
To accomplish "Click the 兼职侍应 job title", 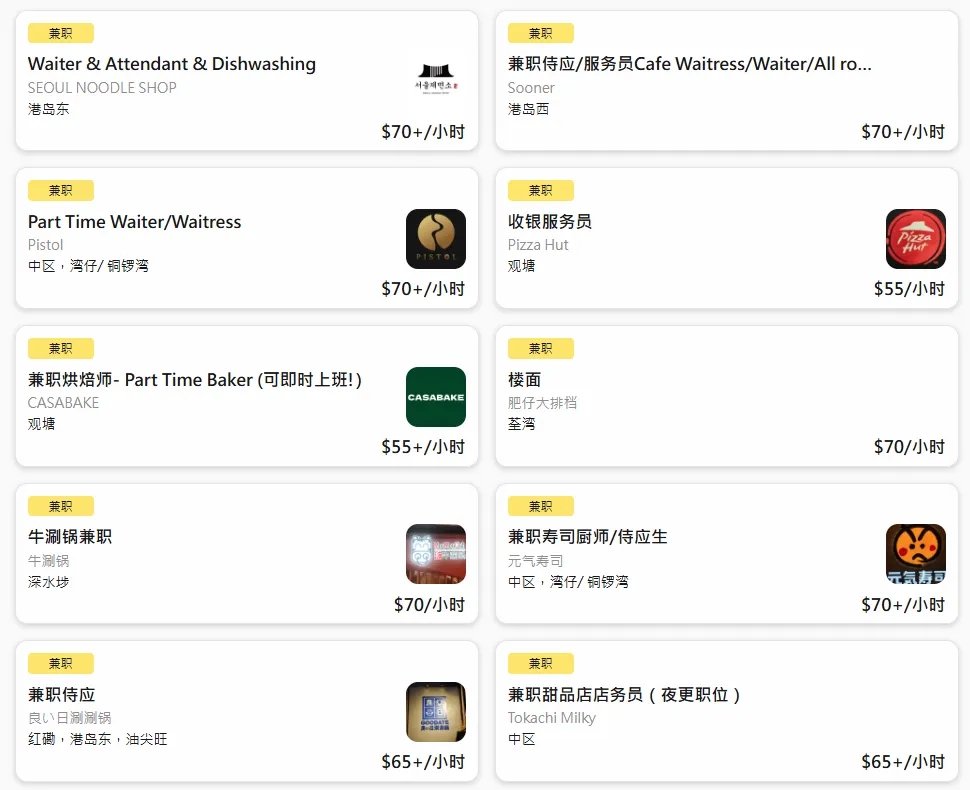I will click(x=62, y=695).
